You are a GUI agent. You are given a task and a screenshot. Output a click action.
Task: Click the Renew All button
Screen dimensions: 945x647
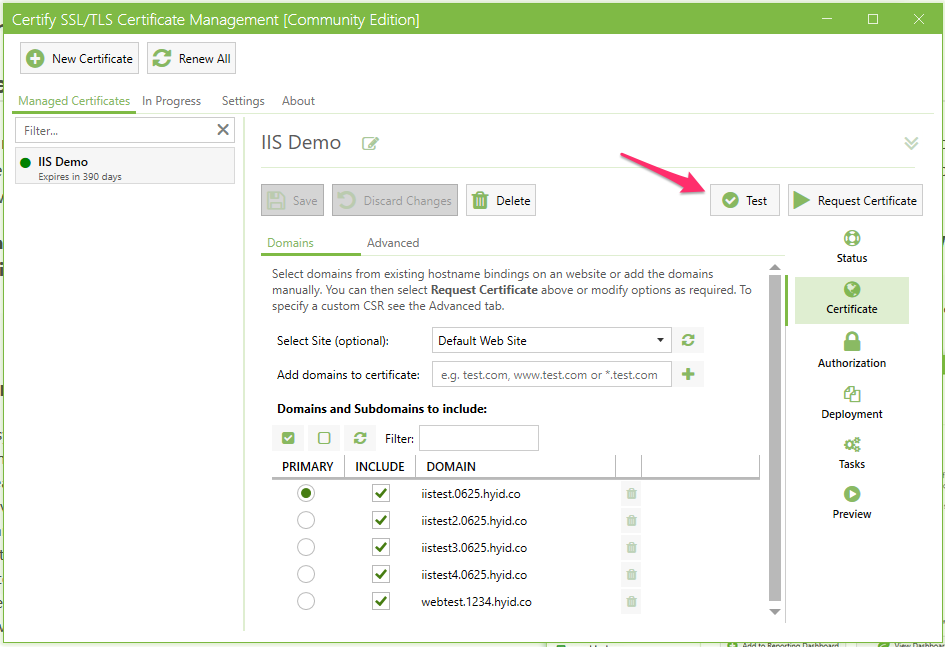pyautogui.click(x=191, y=58)
